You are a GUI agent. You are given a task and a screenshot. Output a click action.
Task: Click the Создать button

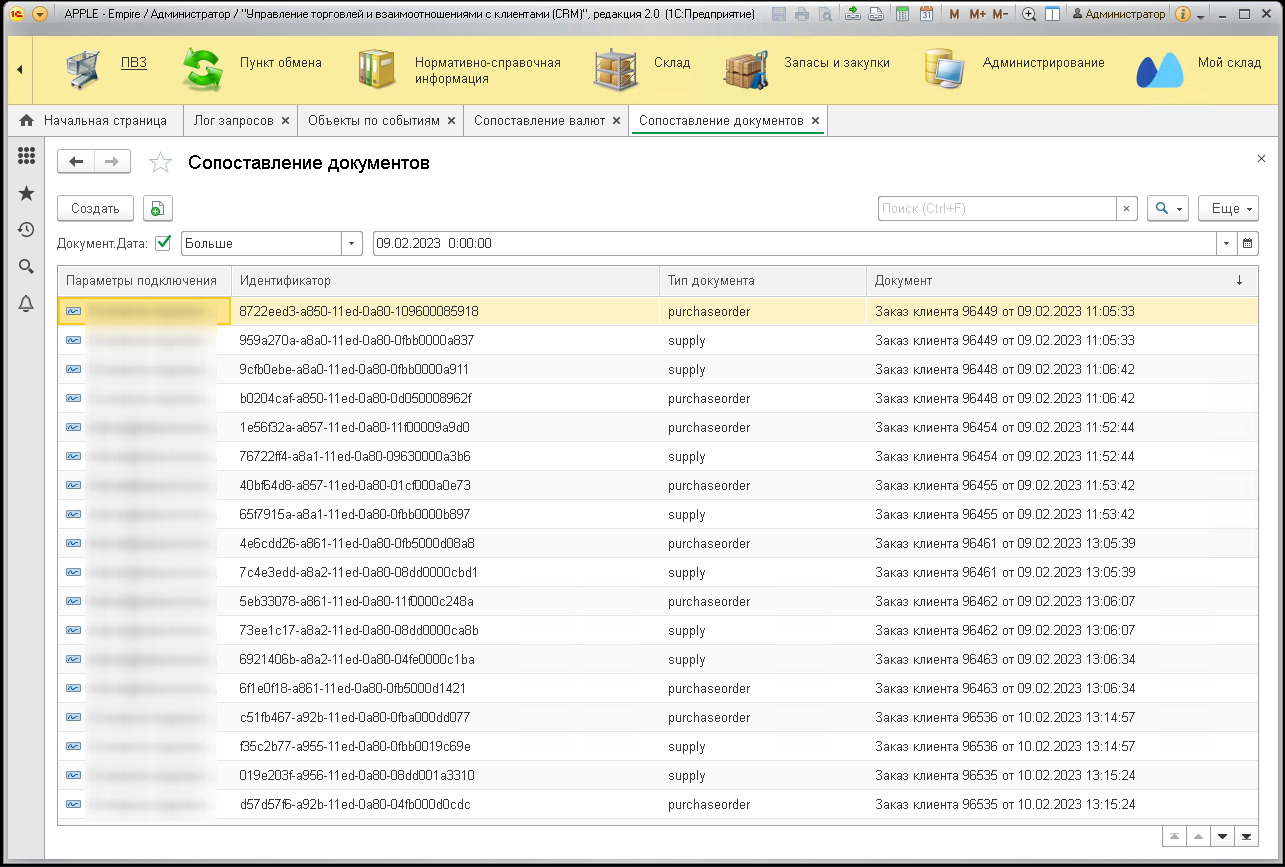pos(95,208)
